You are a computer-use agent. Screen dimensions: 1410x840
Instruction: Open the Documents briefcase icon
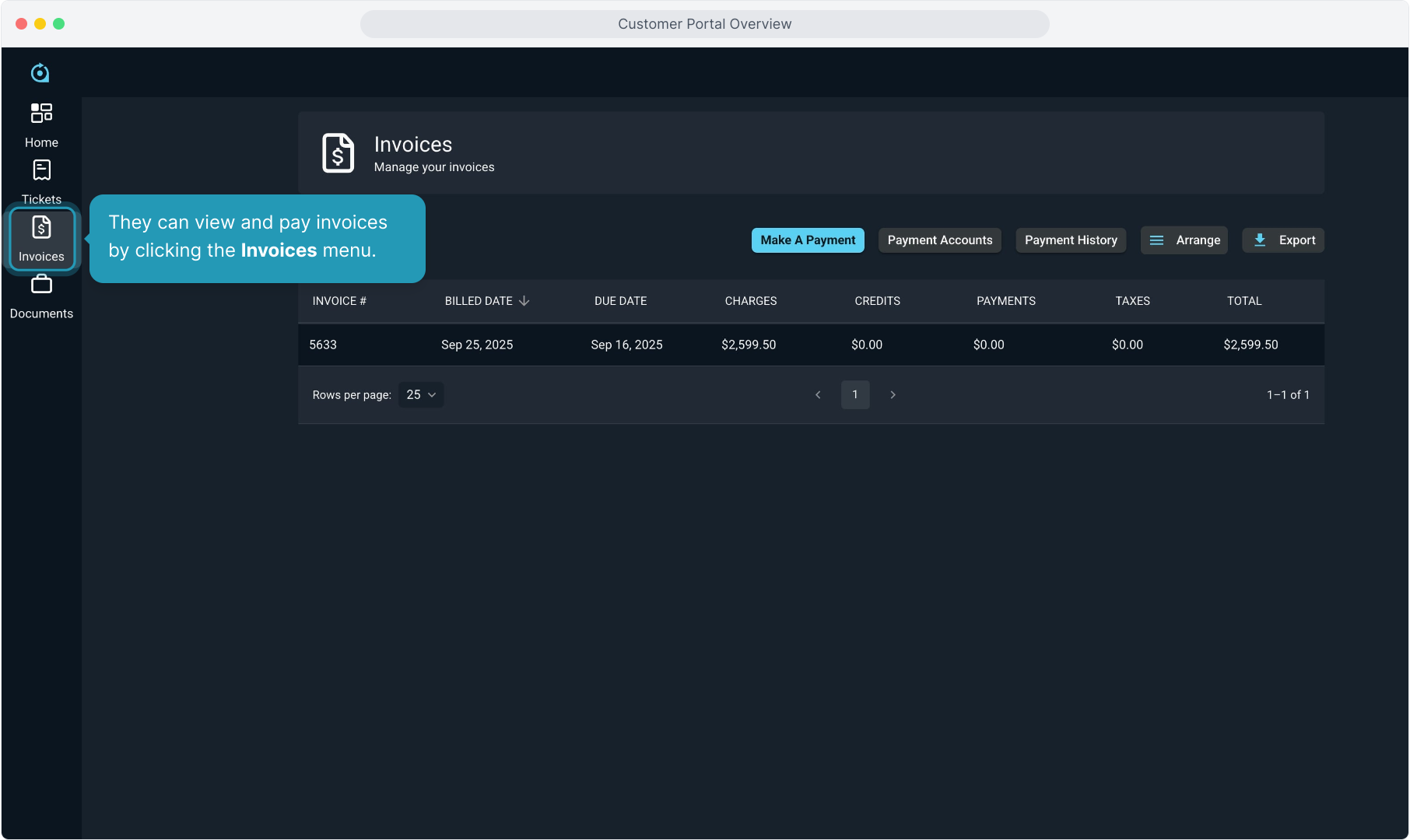[41, 285]
